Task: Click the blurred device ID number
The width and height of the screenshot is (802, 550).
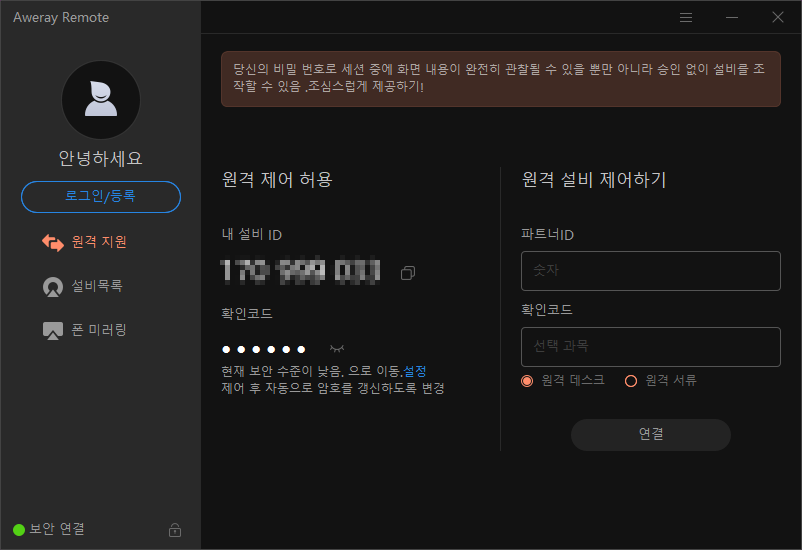Action: [301, 271]
